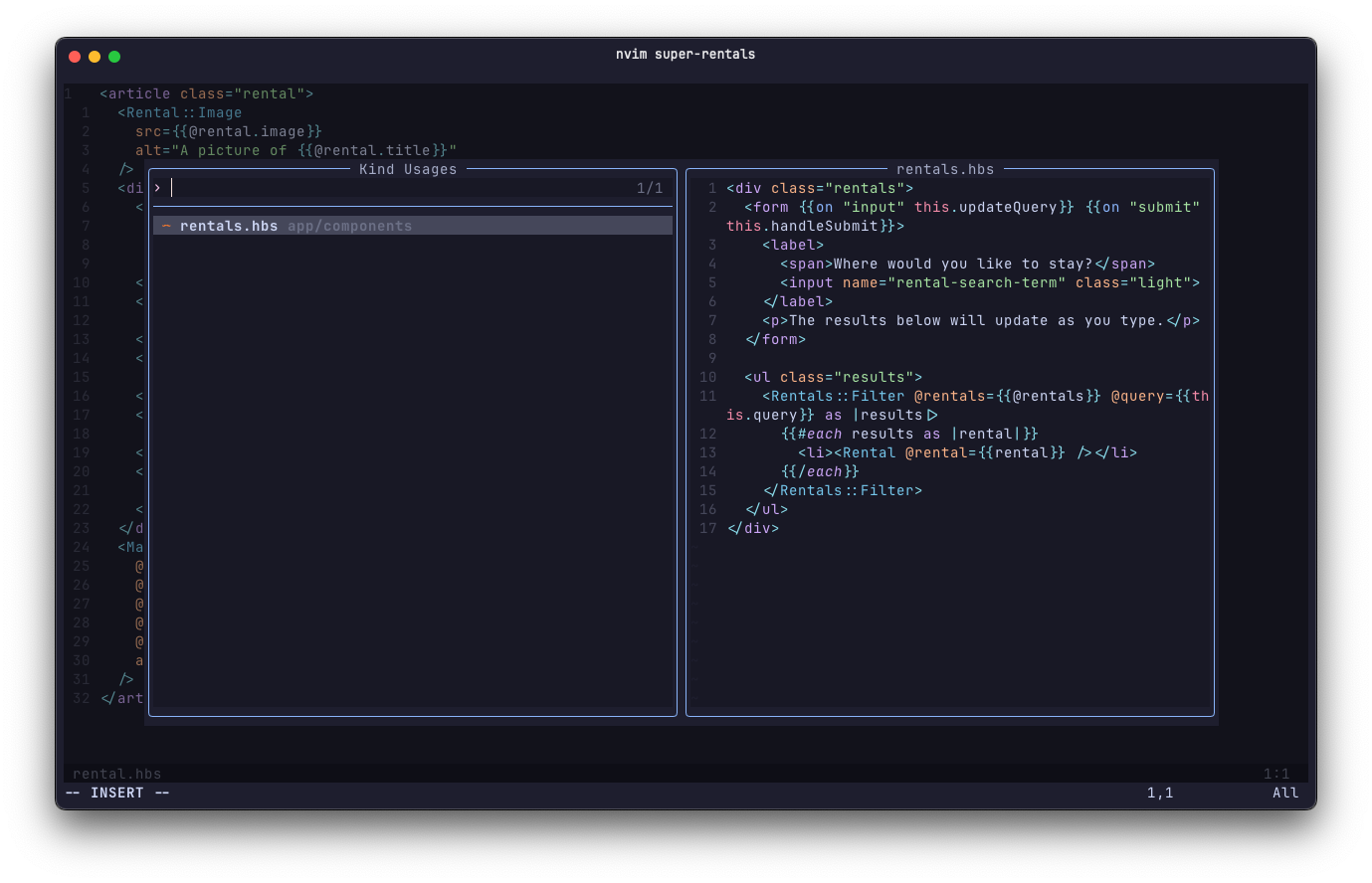This screenshot has width=1372, height=883.
Task: Click the <li><Rental @rental line
Action: click(967, 452)
